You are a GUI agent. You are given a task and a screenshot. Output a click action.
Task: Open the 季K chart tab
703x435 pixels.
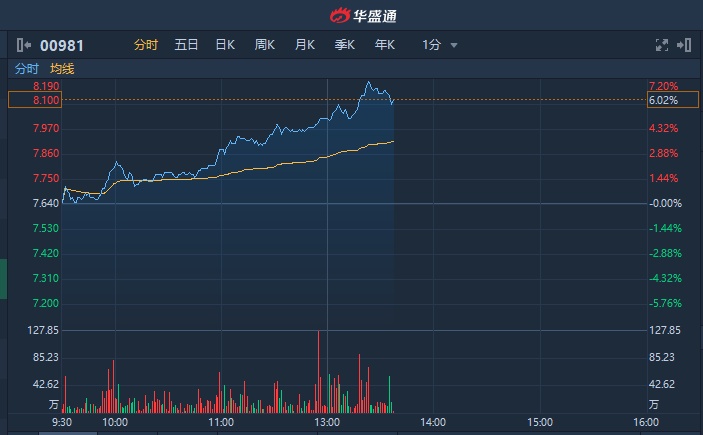tap(345, 45)
